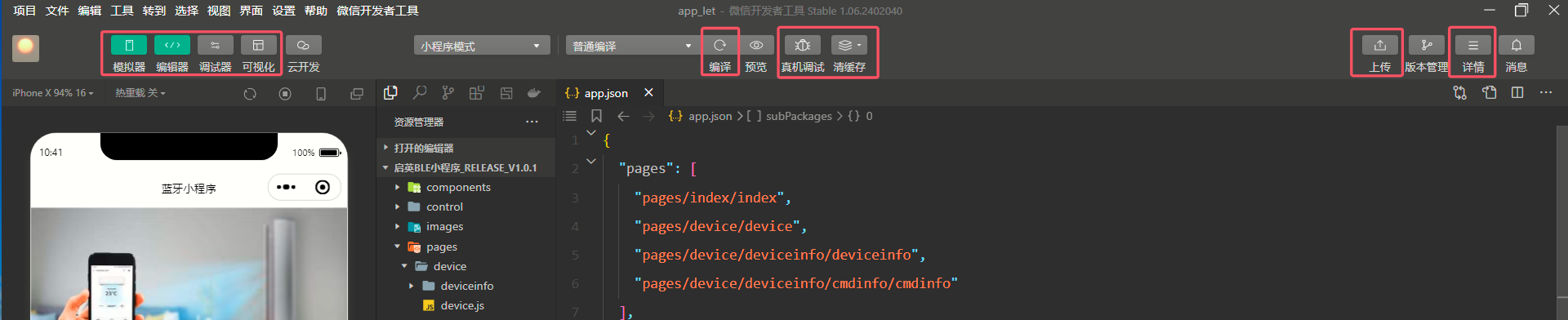Open the search view icon

[x=420, y=93]
